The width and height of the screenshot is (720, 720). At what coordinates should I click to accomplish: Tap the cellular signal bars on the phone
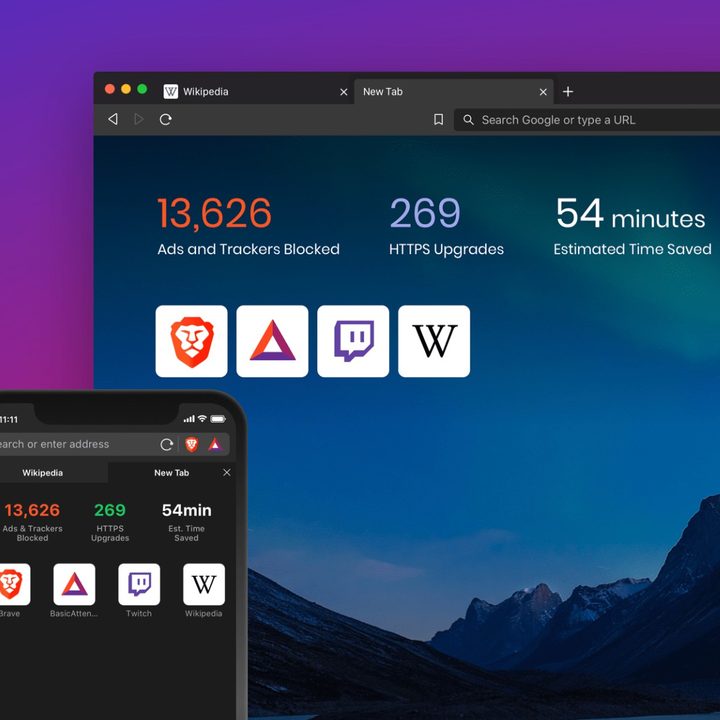coord(189,419)
